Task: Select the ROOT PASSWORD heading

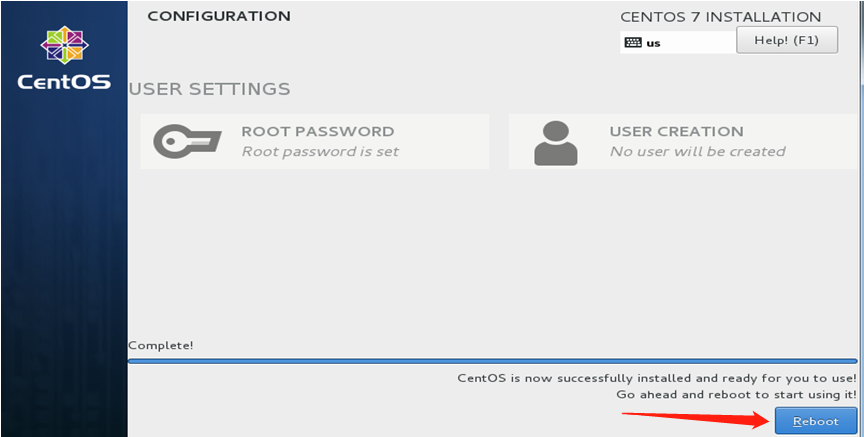Action: [318, 132]
